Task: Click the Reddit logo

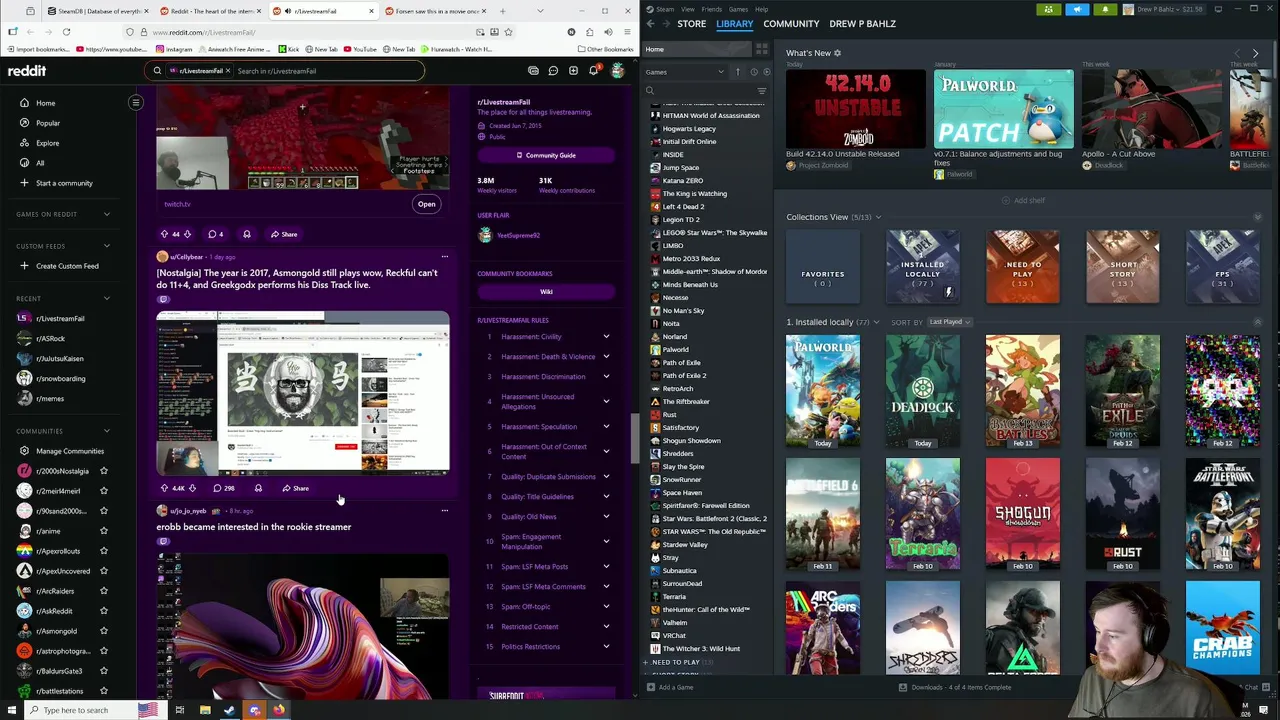Action: coord(27,71)
